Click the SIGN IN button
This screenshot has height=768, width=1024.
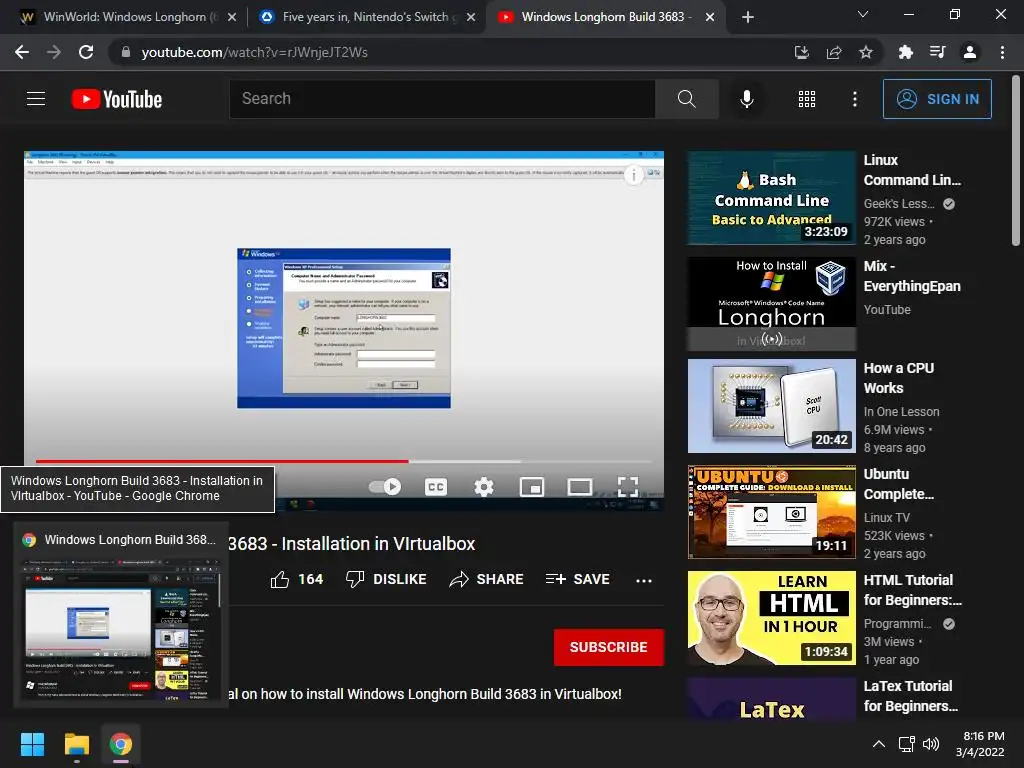pyautogui.click(x=936, y=99)
